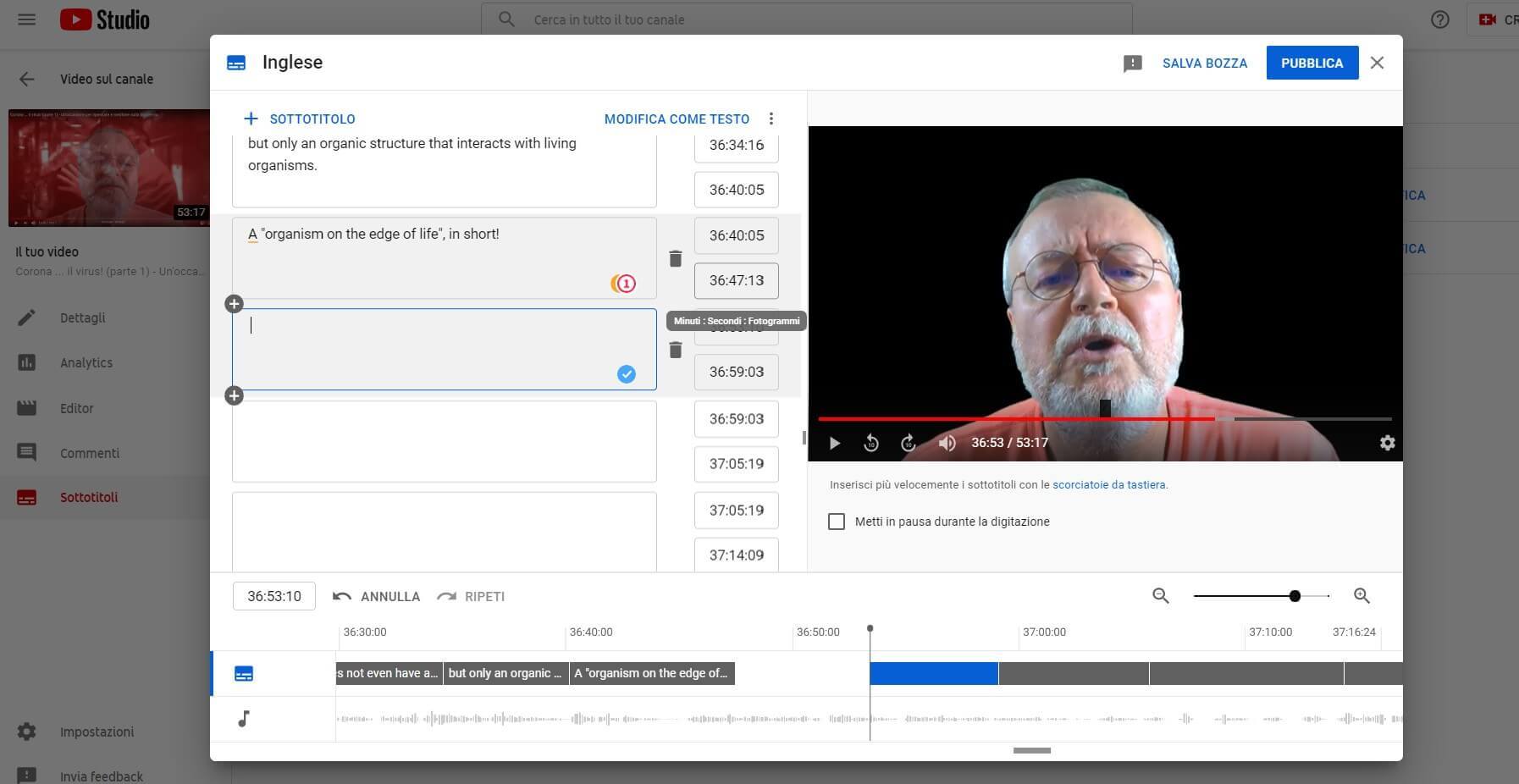1519x784 pixels.
Task: Open the three-dot subtitle options menu
Action: click(x=771, y=119)
